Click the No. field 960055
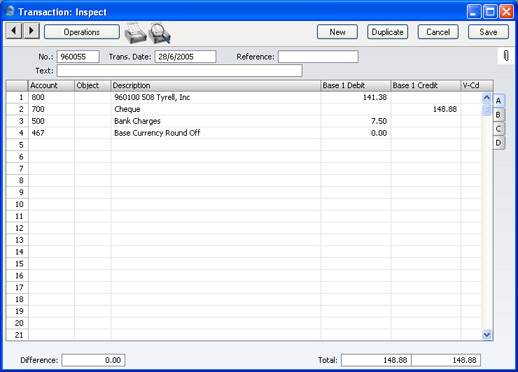The image size is (518, 372). point(78,57)
